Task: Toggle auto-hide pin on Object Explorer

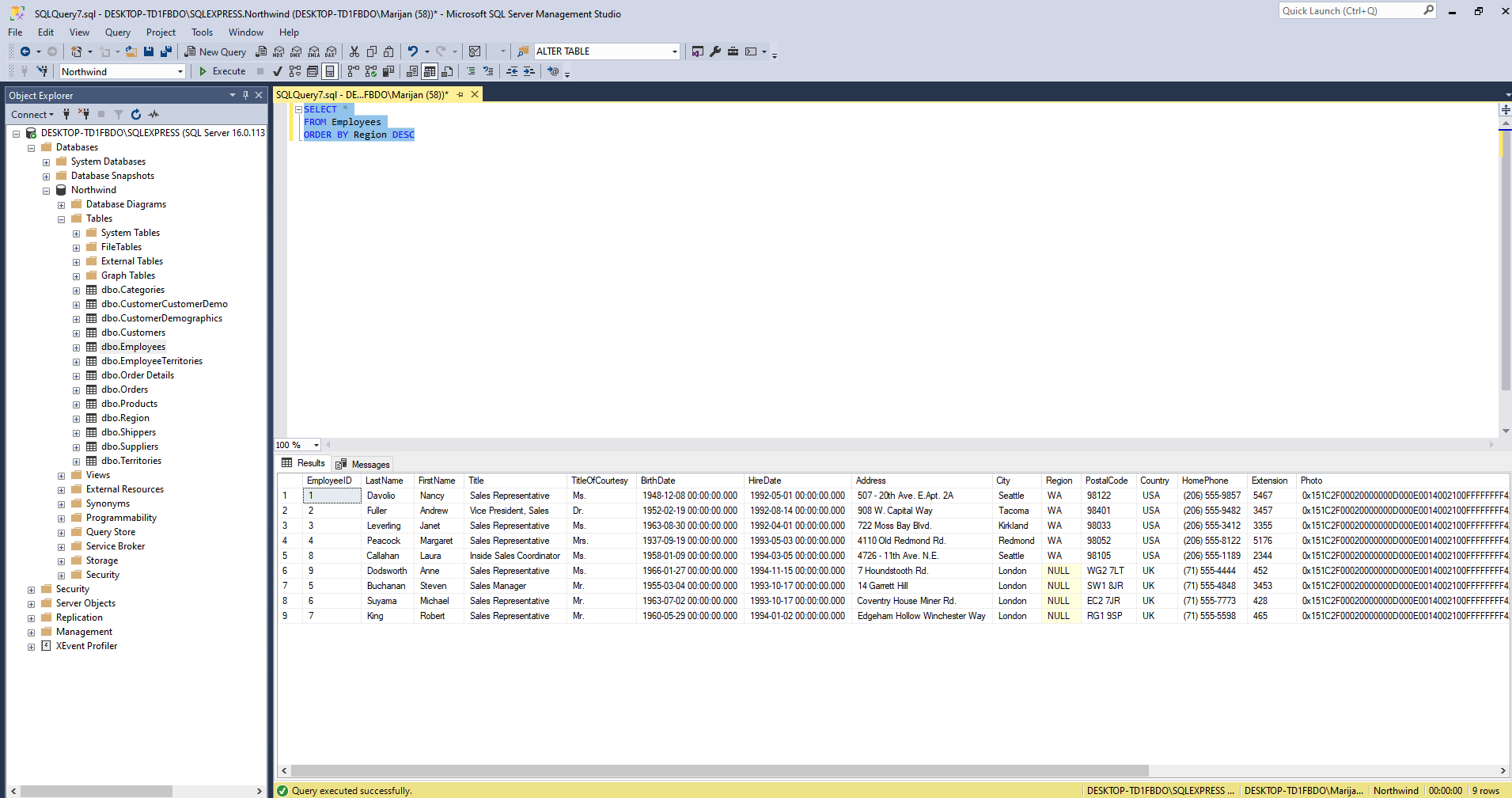Action: [x=245, y=95]
